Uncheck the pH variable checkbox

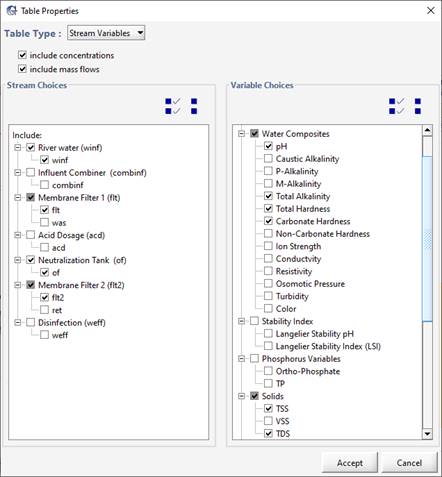[x=268, y=146]
